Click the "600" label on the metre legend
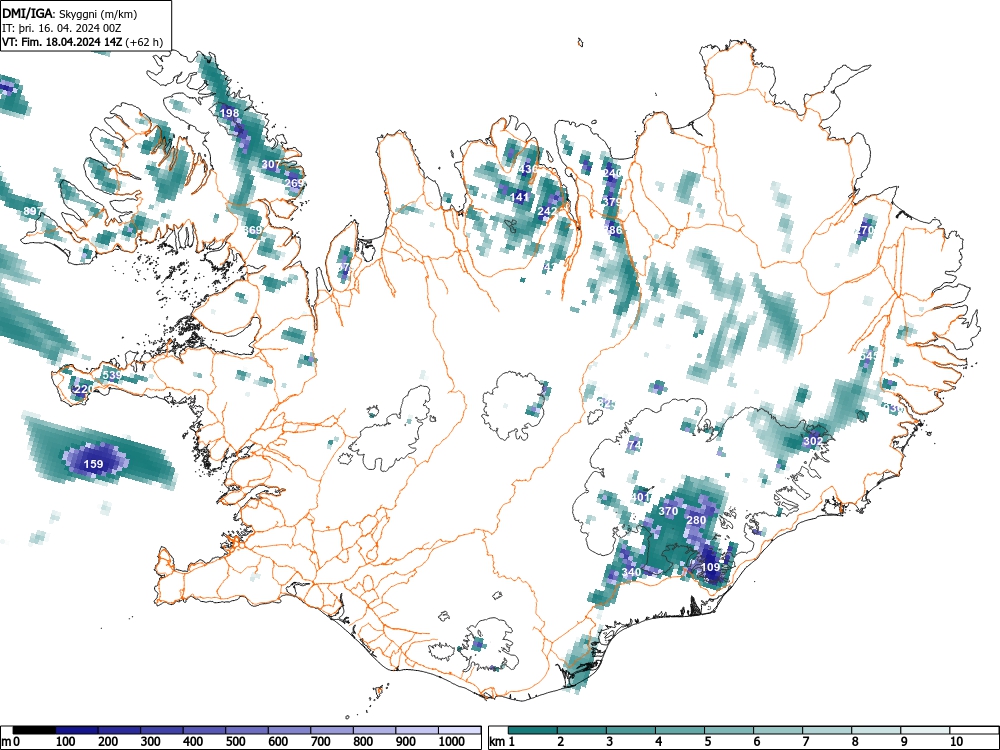The image size is (1000, 750). tap(278, 742)
